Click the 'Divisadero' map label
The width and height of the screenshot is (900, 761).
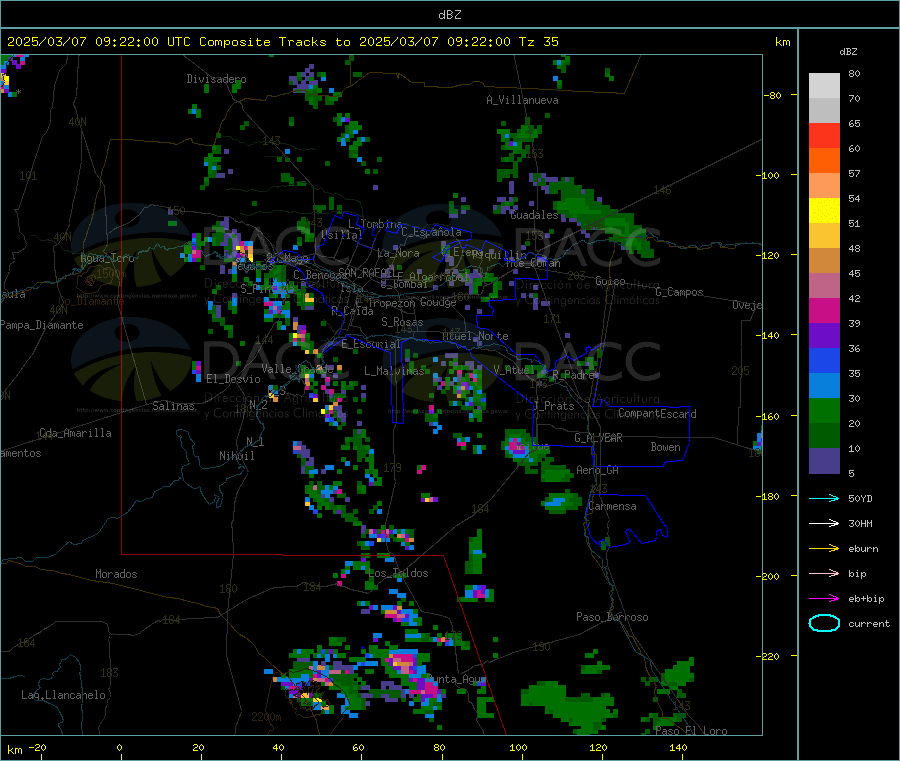click(x=216, y=79)
